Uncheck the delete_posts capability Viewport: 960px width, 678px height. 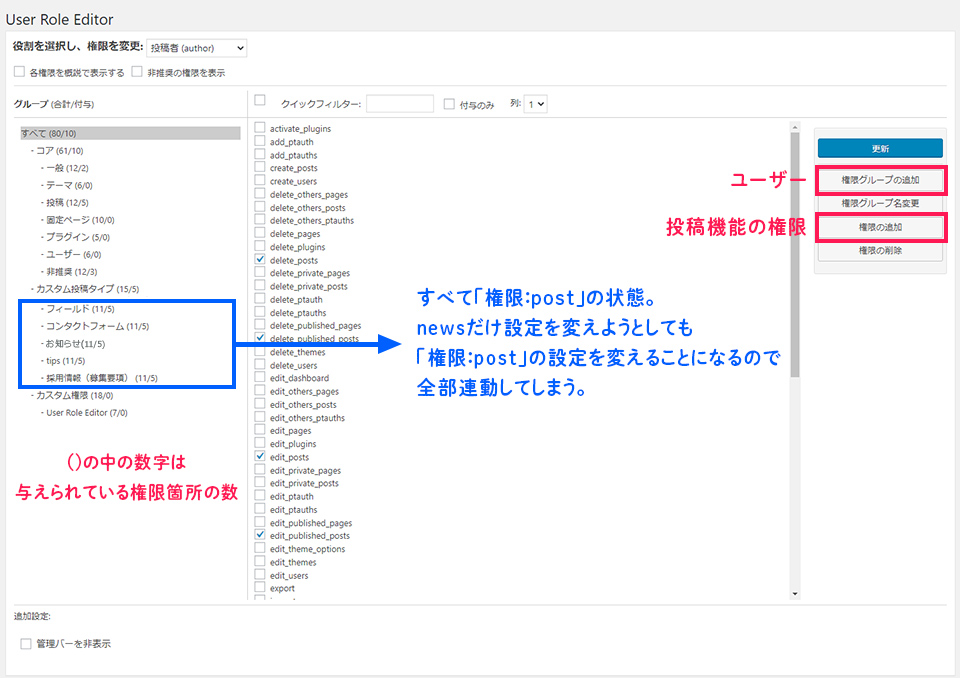pyautogui.click(x=260, y=260)
